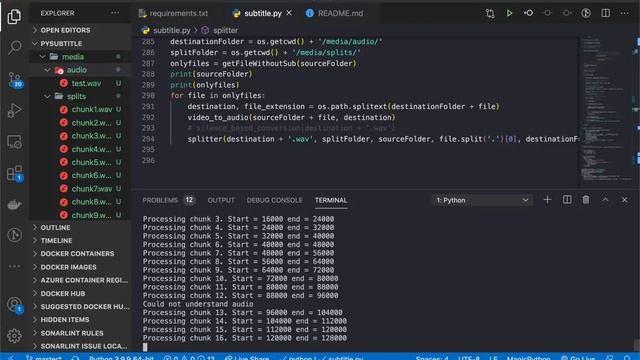The width and height of the screenshot is (640, 360).
Task: Click the master branch indicator
Action: 44,358
